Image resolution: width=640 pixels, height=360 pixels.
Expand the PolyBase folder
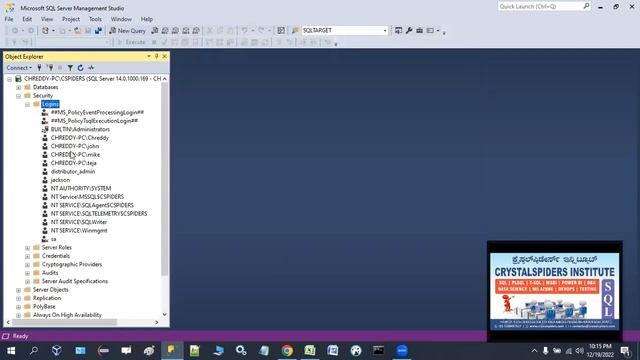pos(18,307)
